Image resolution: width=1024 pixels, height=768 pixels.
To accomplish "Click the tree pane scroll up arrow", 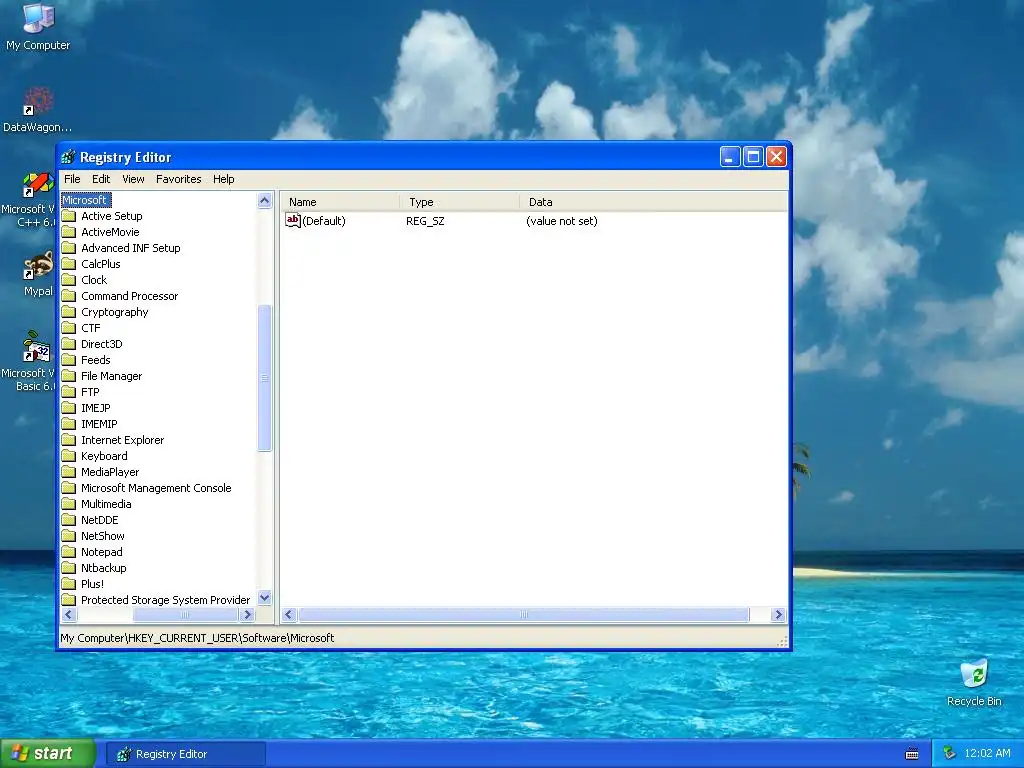I will tap(264, 200).
